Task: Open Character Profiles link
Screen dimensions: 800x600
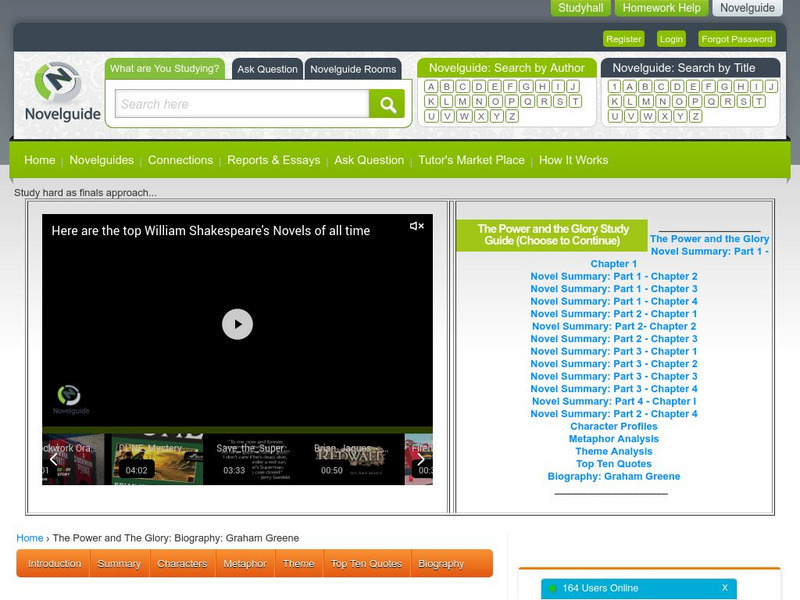Action: 614,427
